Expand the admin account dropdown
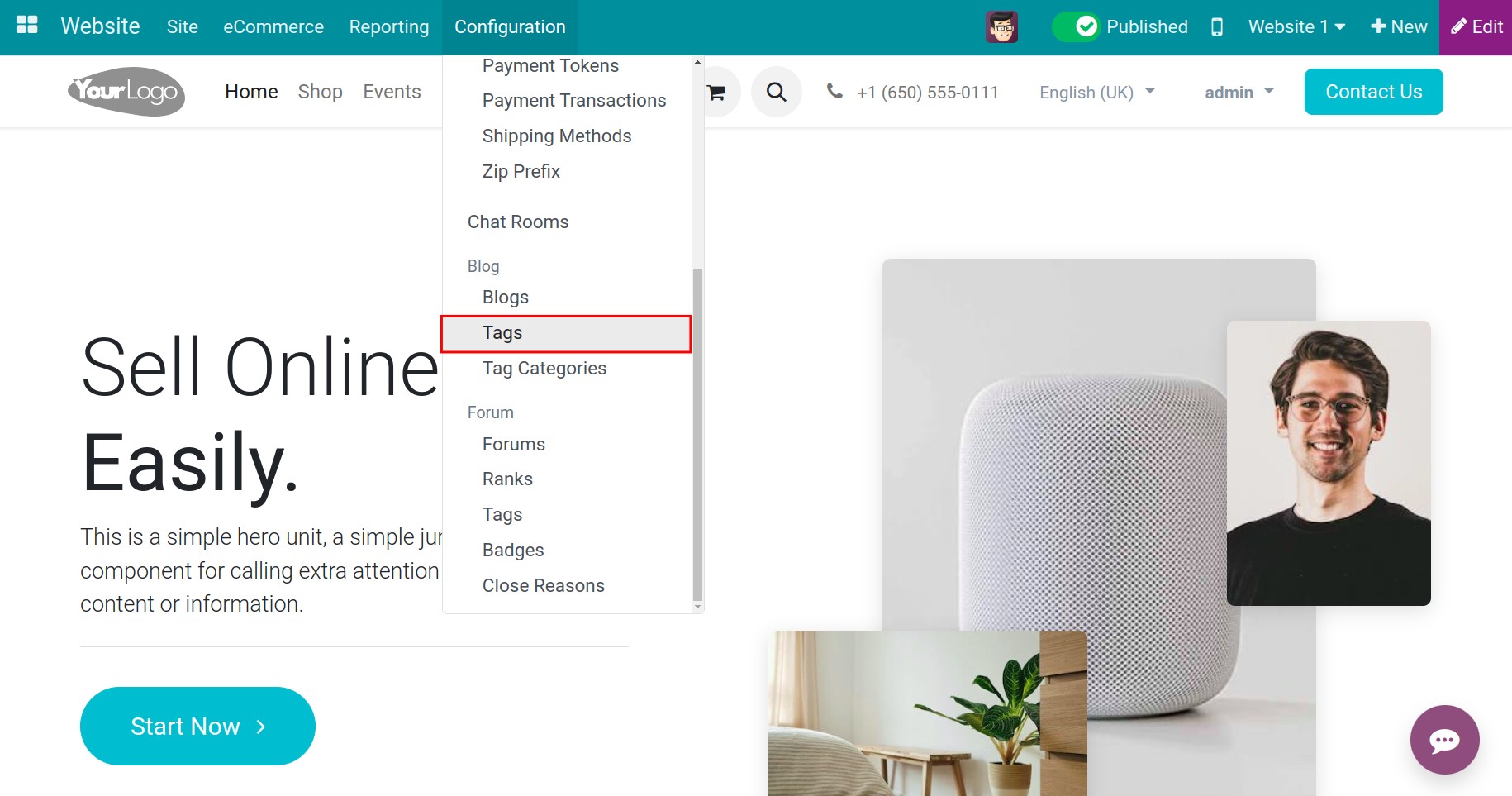The height and width of the screenshot is (796, 1512). click(x=1238, y=92)
